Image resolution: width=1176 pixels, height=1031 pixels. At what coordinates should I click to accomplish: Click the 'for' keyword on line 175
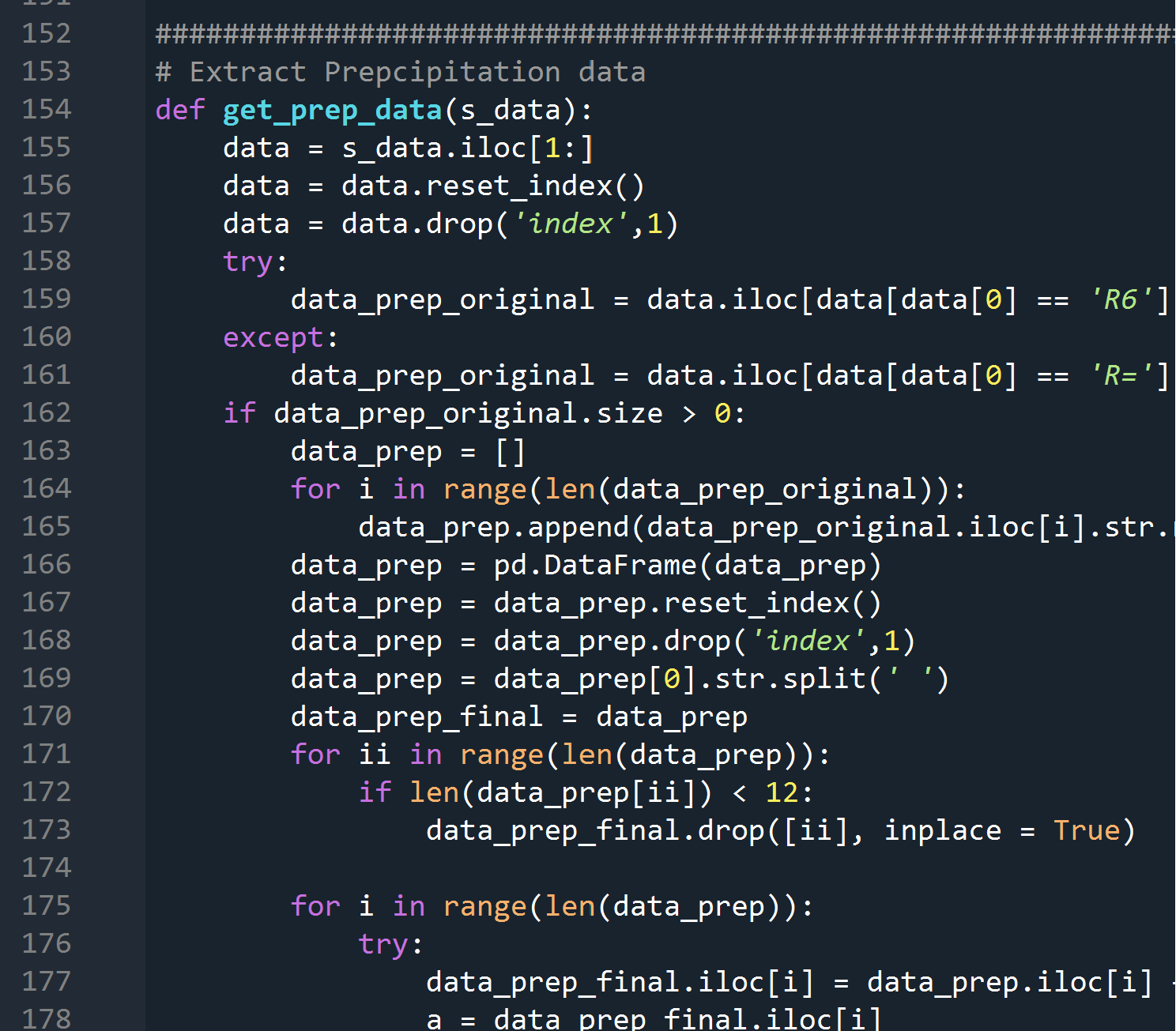coord(315,906)
